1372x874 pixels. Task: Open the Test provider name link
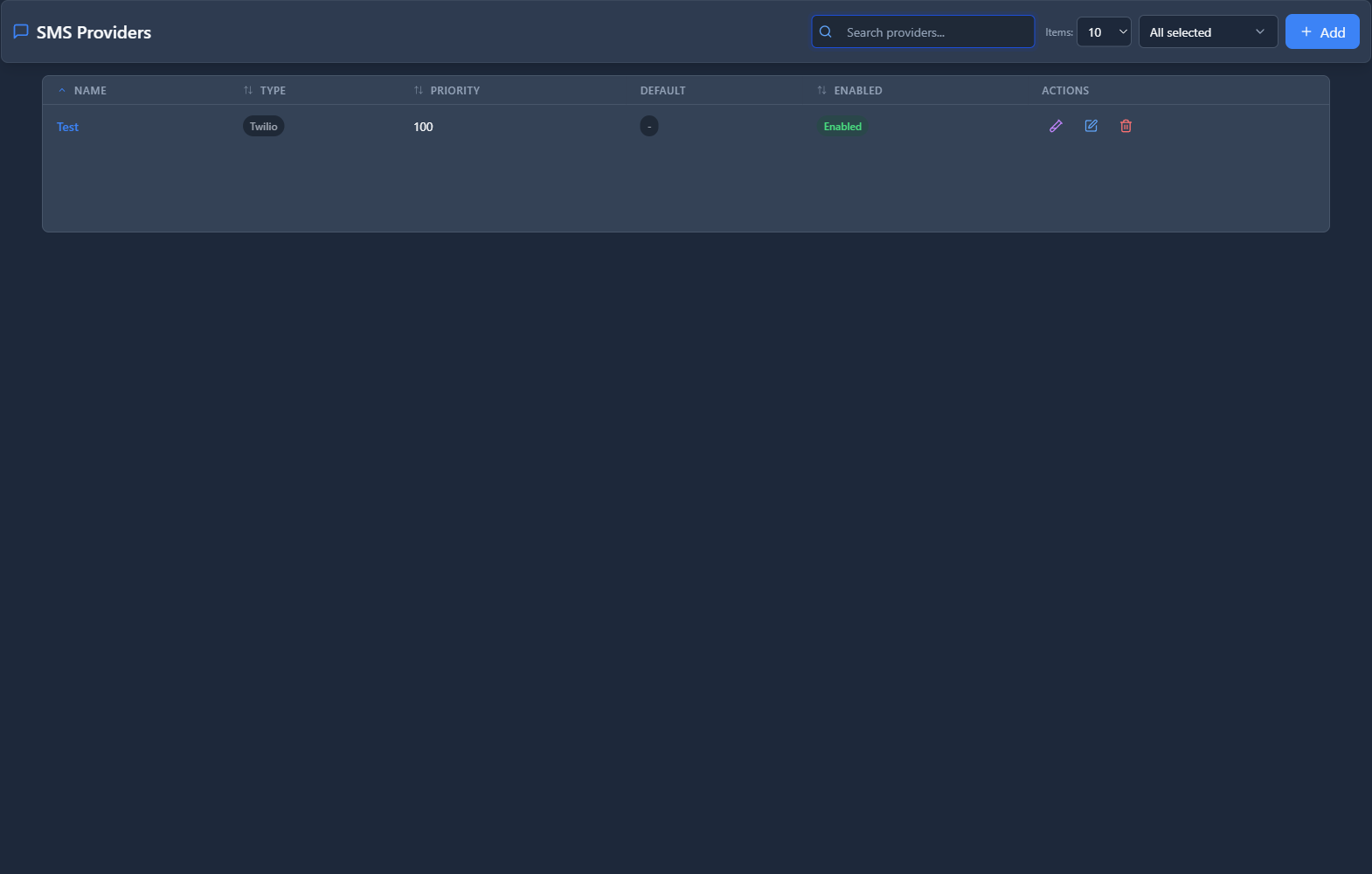point(67,127)
